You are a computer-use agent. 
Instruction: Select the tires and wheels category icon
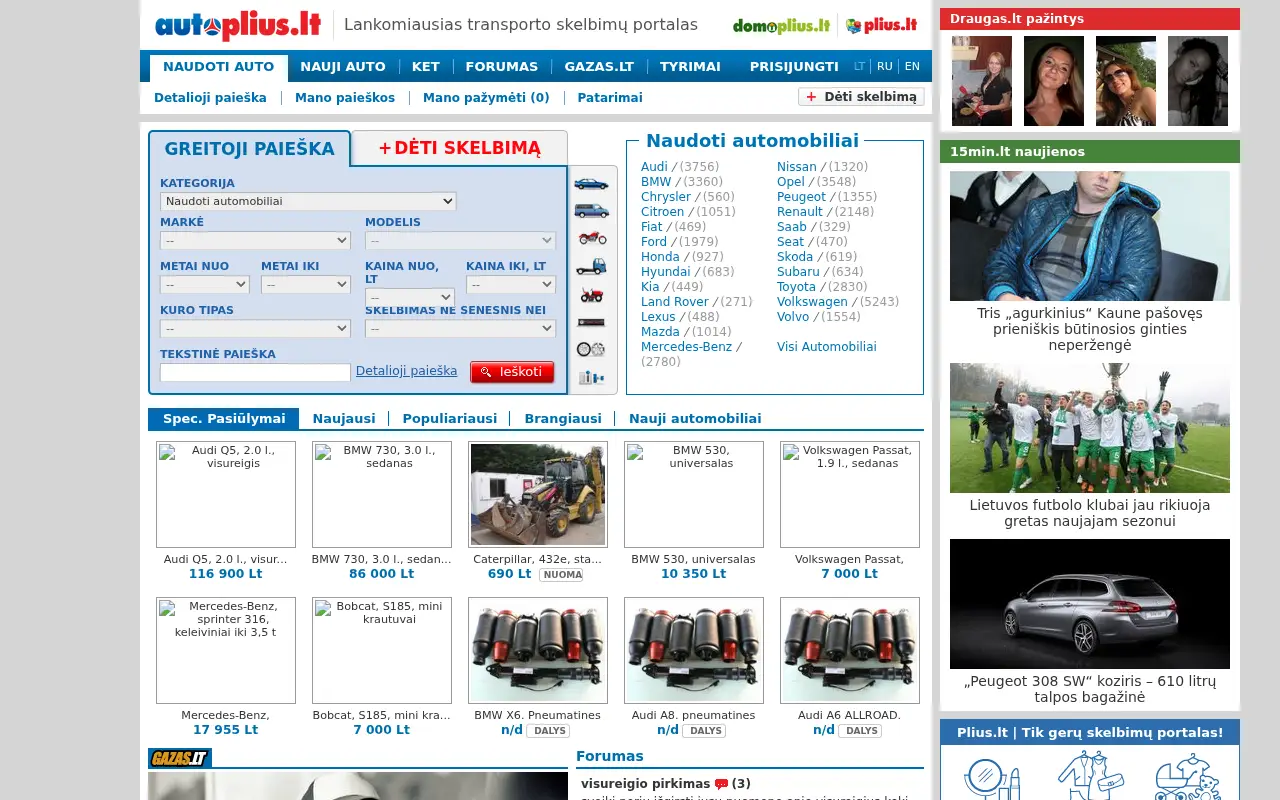(591, 349)
